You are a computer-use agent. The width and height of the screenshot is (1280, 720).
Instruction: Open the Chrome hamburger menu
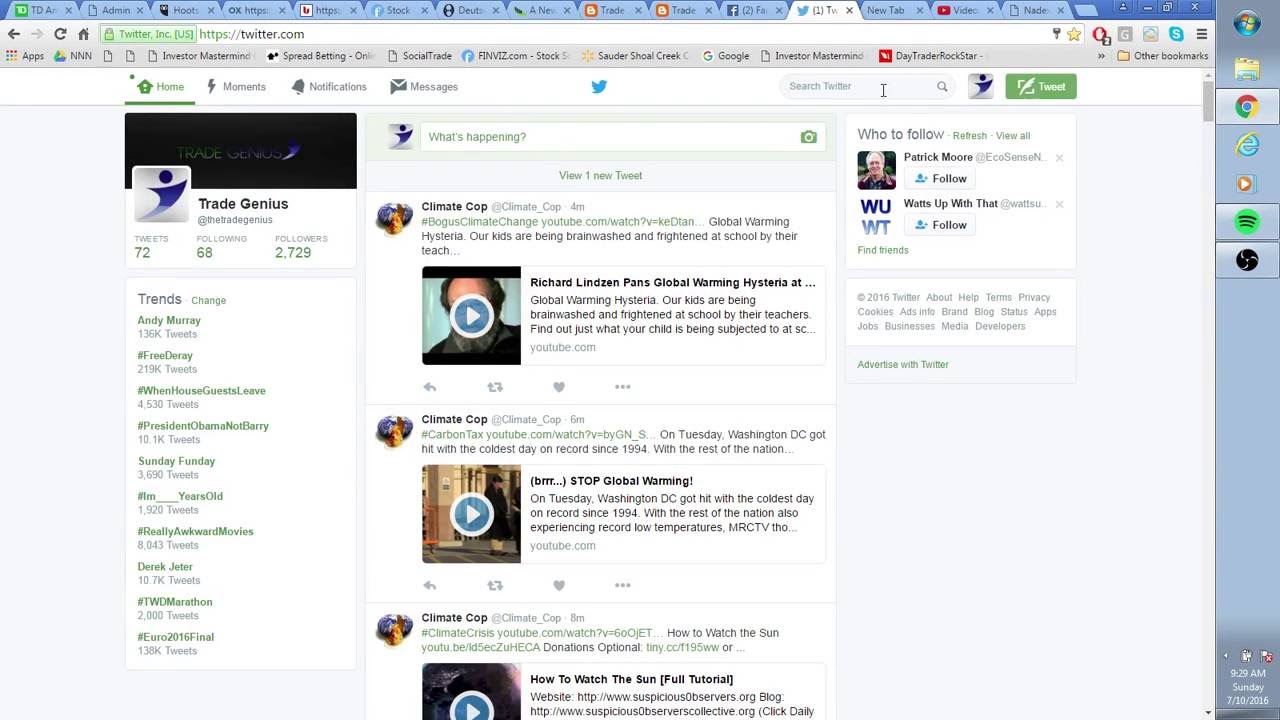[1202, 34]
